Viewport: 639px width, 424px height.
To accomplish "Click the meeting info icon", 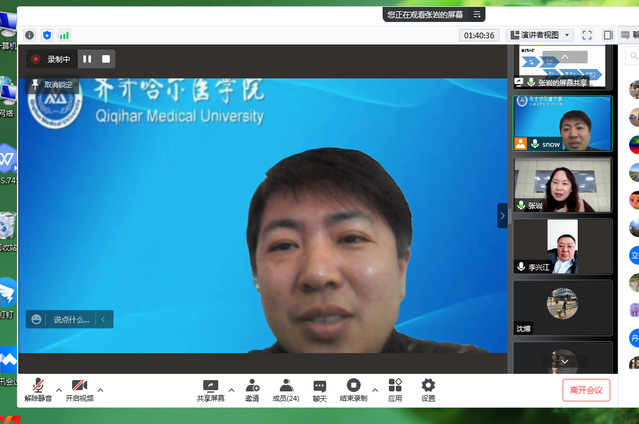I will 29,35.
